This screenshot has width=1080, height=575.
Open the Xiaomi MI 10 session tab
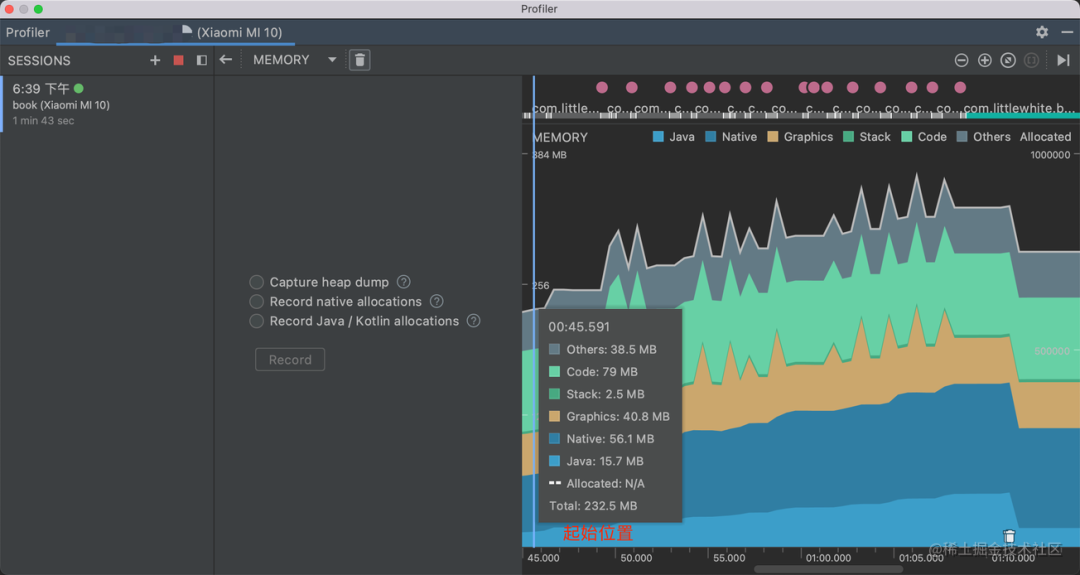(x=232, y=32)
